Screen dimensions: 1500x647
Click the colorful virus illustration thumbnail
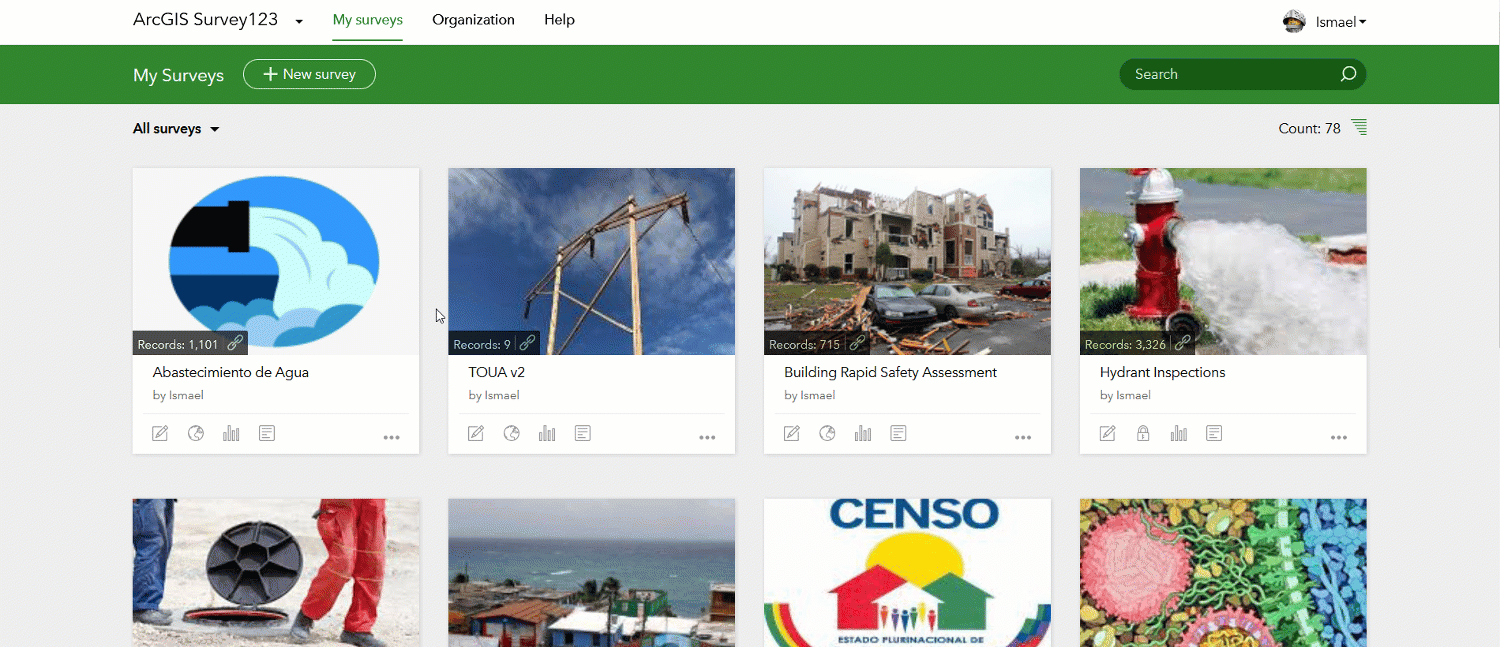(1223, 573)
